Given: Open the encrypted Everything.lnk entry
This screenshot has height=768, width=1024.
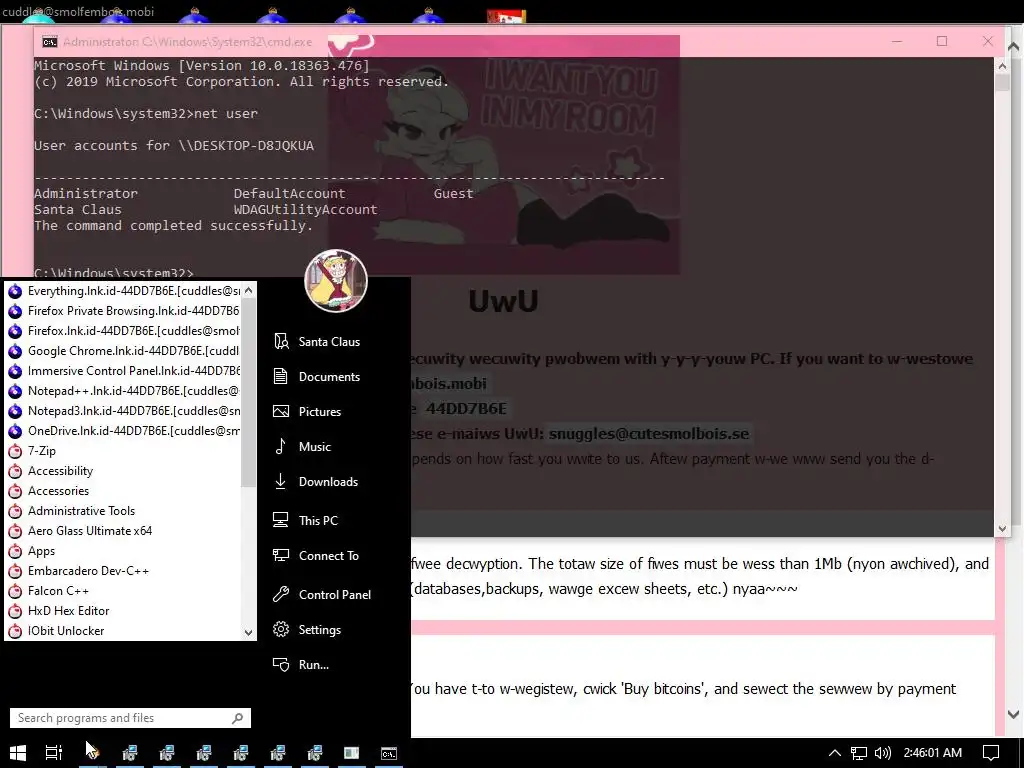Looking at the screenshot, I should [x=124, y=291].
